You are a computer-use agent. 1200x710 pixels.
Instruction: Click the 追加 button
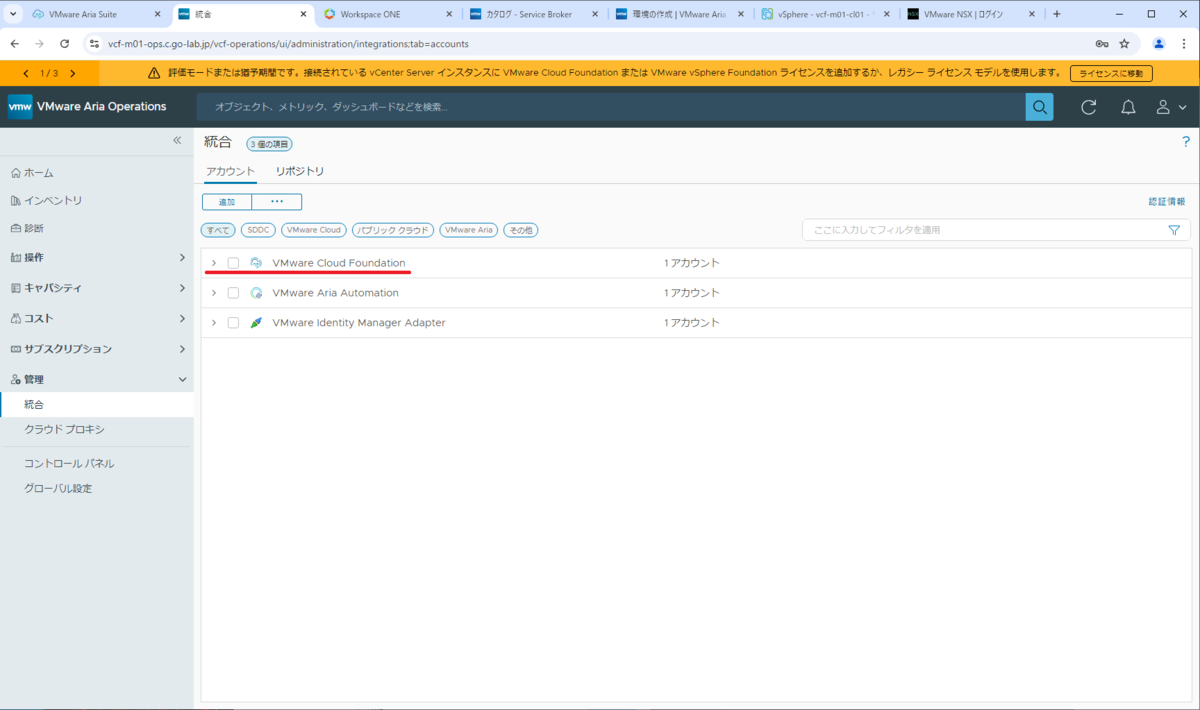[x=227, y=202]
